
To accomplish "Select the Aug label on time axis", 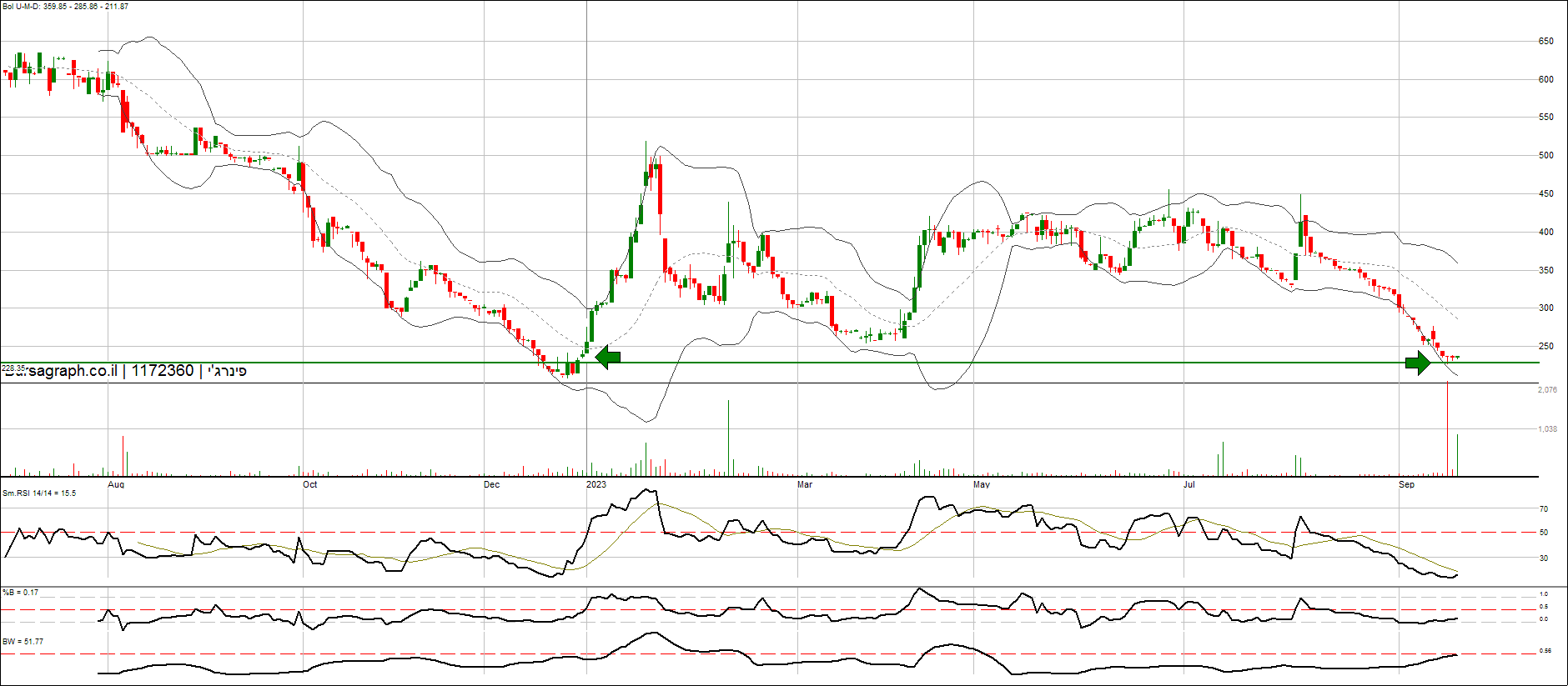I will point(116,484).
